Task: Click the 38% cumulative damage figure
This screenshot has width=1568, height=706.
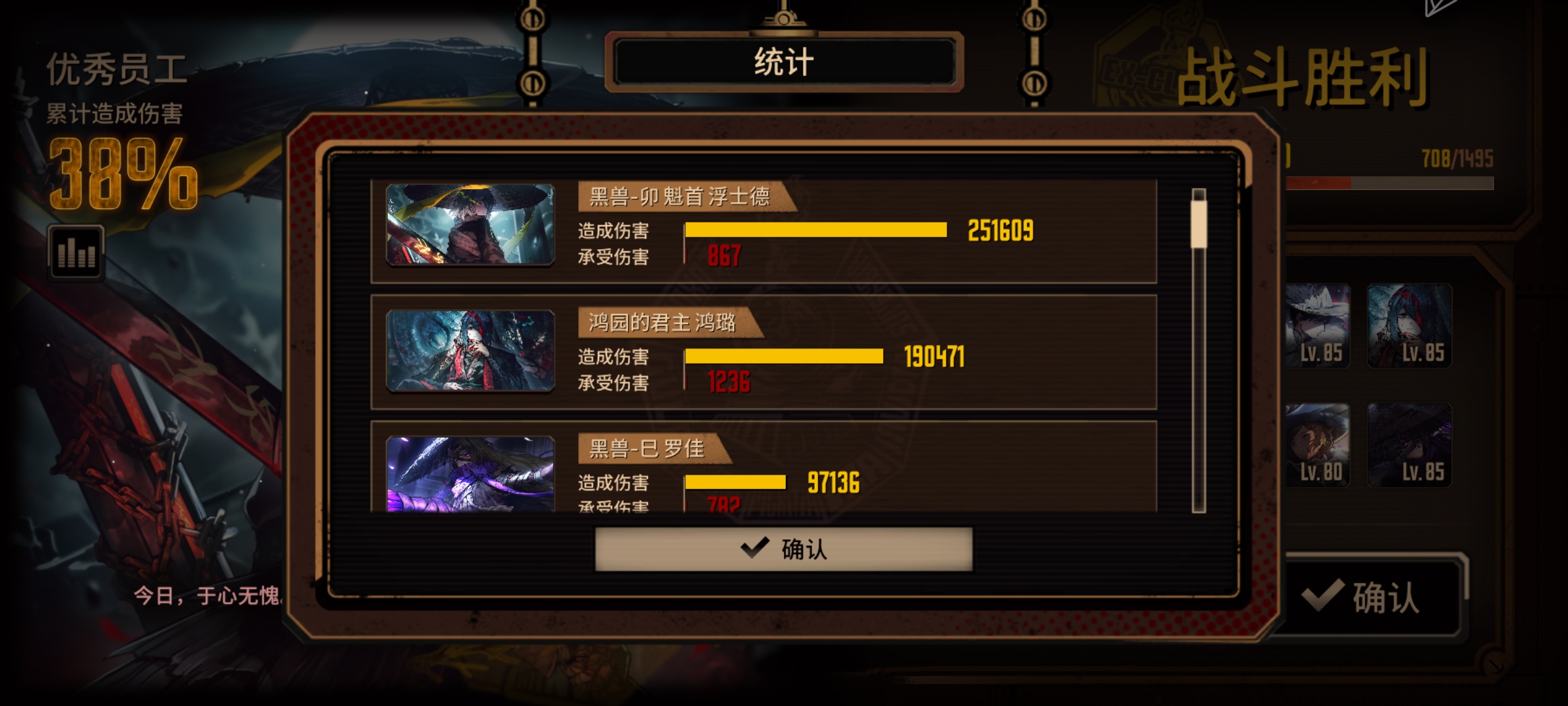Action: pyautogui.click(x=123, y=175)
